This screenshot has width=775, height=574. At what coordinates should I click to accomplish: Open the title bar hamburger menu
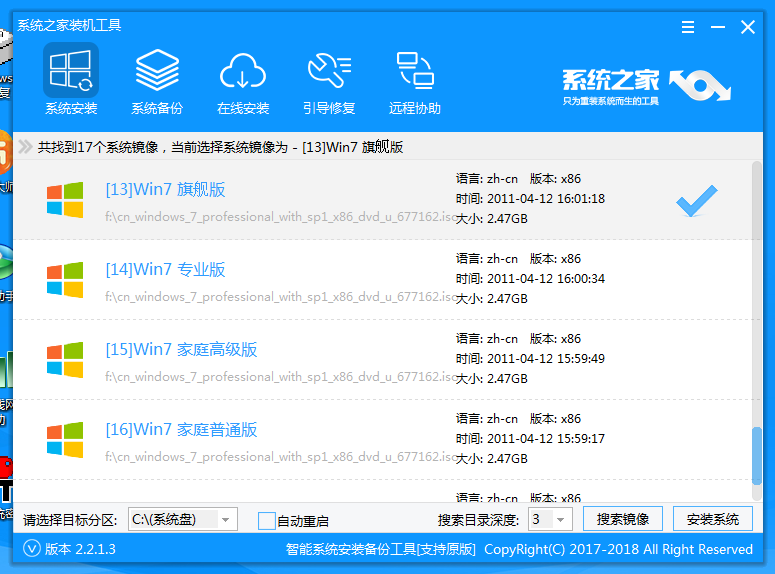(x=688, y=27)
